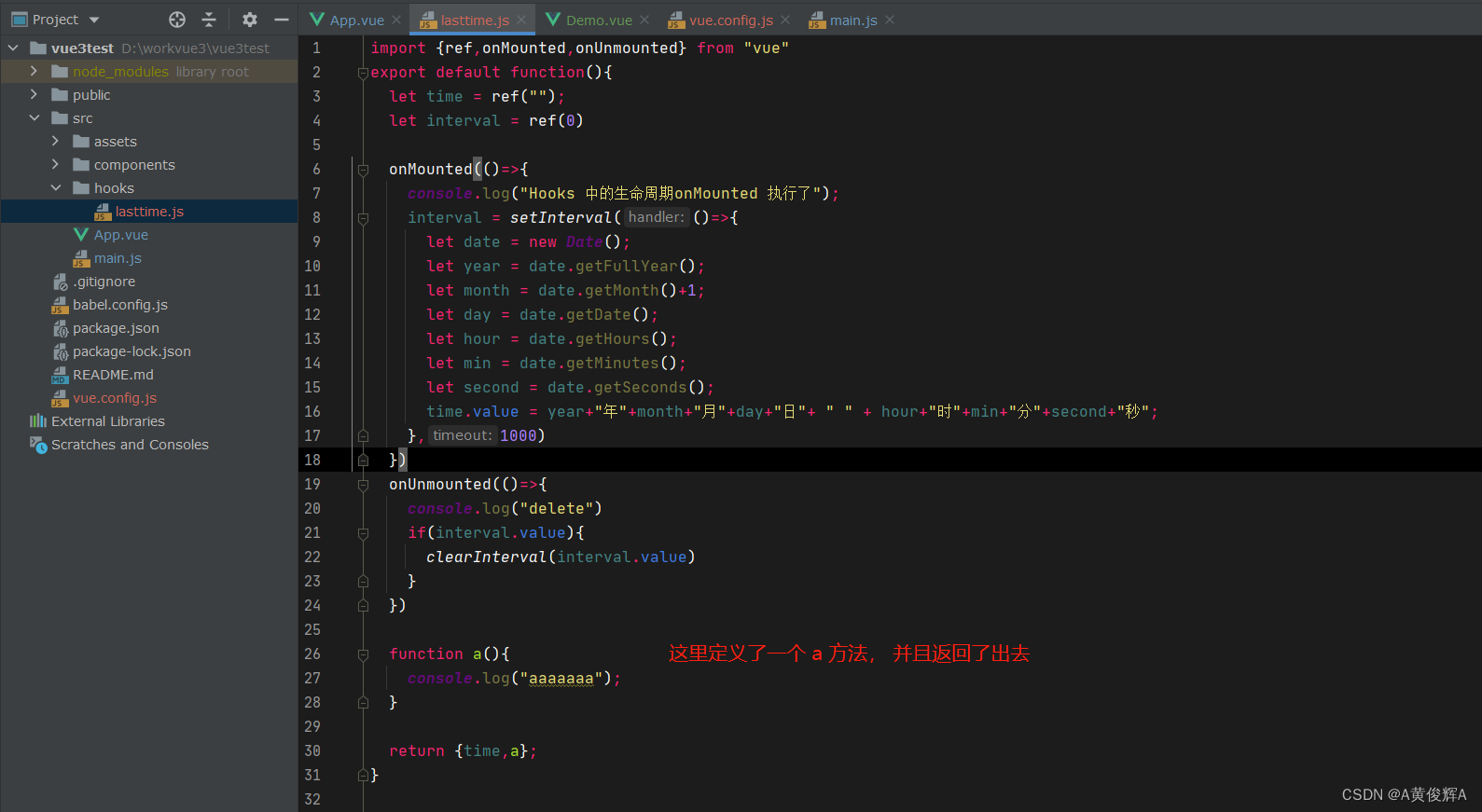
Task: Expand the assets folder
Action: 56,141
